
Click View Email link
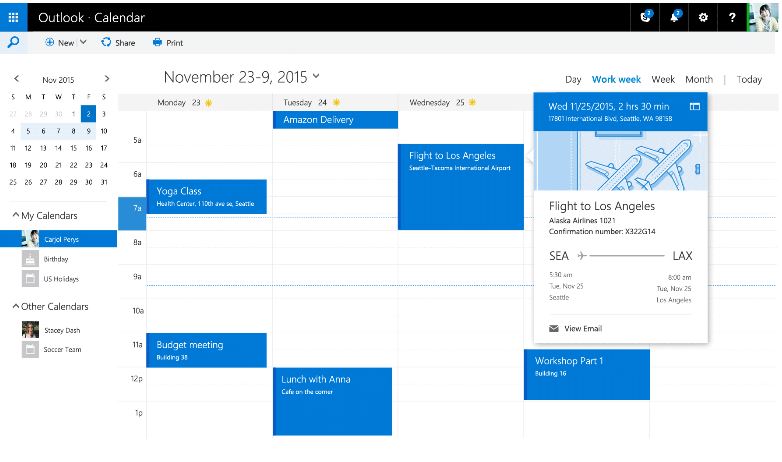583,328
